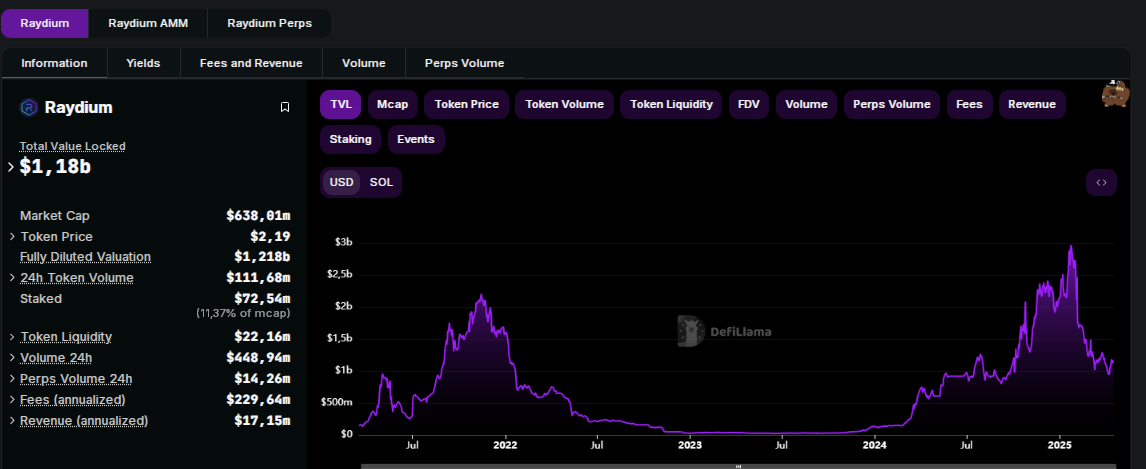Switch chart denomination to USD
The width and height of the screenshot is (1146, 469).
tap(341, 183)
